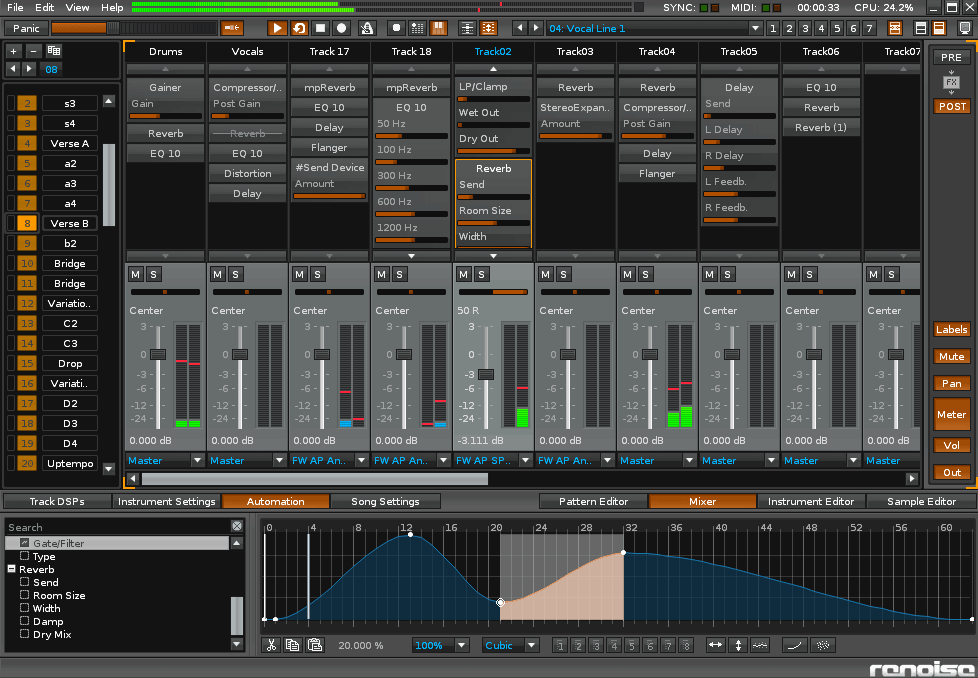The width and height of the screenshot is (978, 678).
Task: Mute the Drums track
Action: click(x=135, y=274)
